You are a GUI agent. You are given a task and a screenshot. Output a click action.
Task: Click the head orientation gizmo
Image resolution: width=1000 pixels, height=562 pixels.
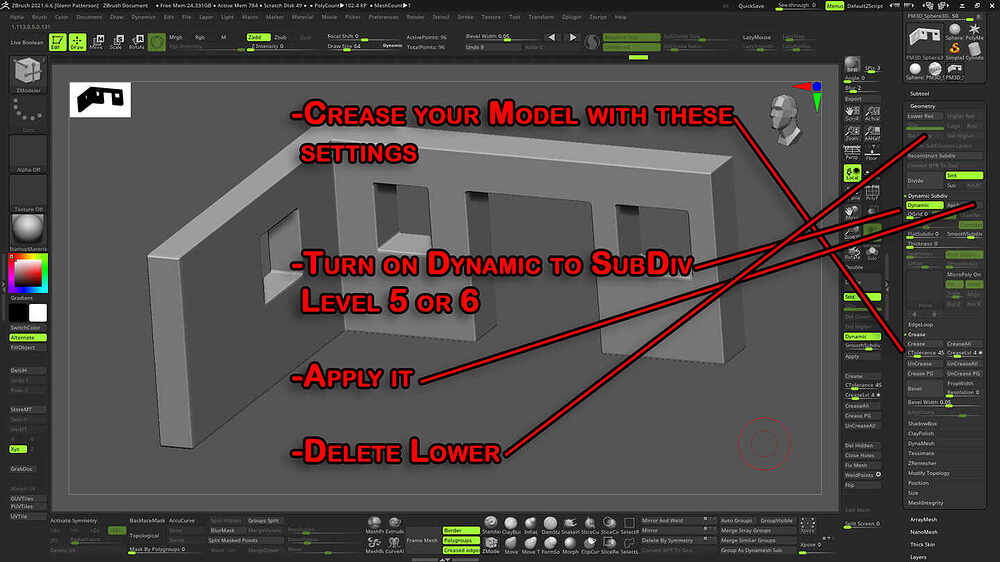784,119
